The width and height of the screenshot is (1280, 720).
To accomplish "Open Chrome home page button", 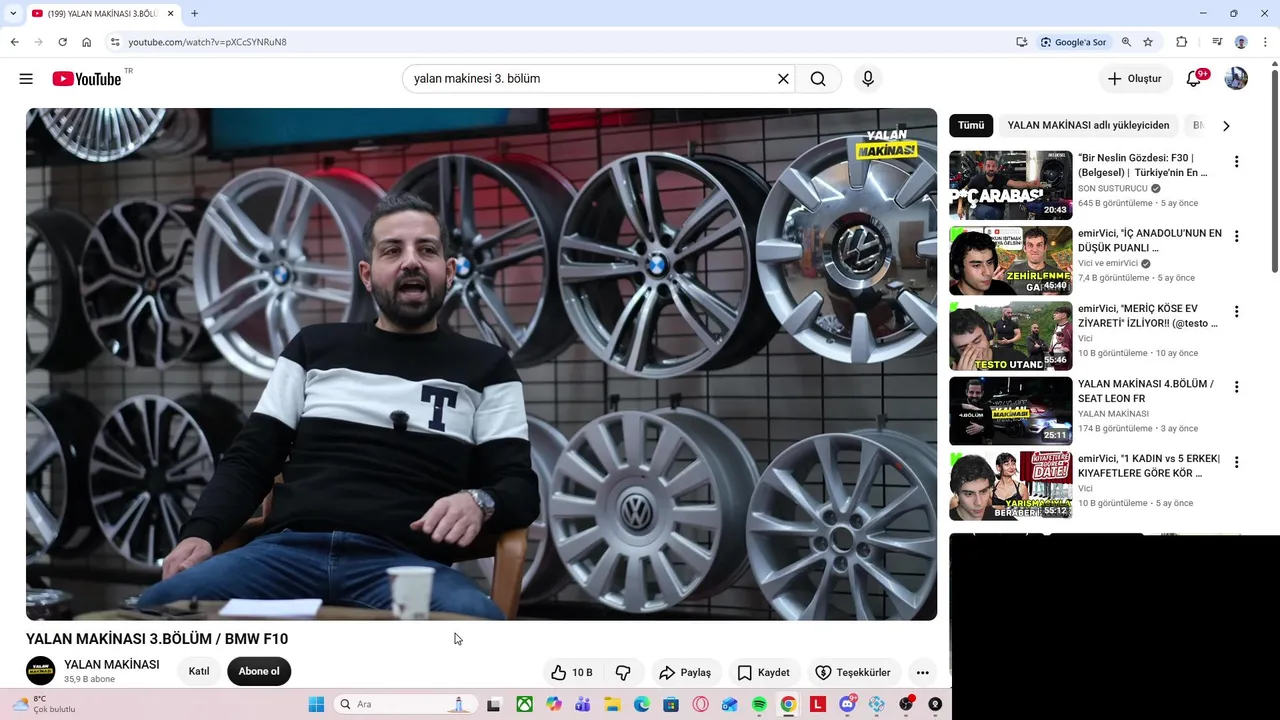I will [87, 42].
